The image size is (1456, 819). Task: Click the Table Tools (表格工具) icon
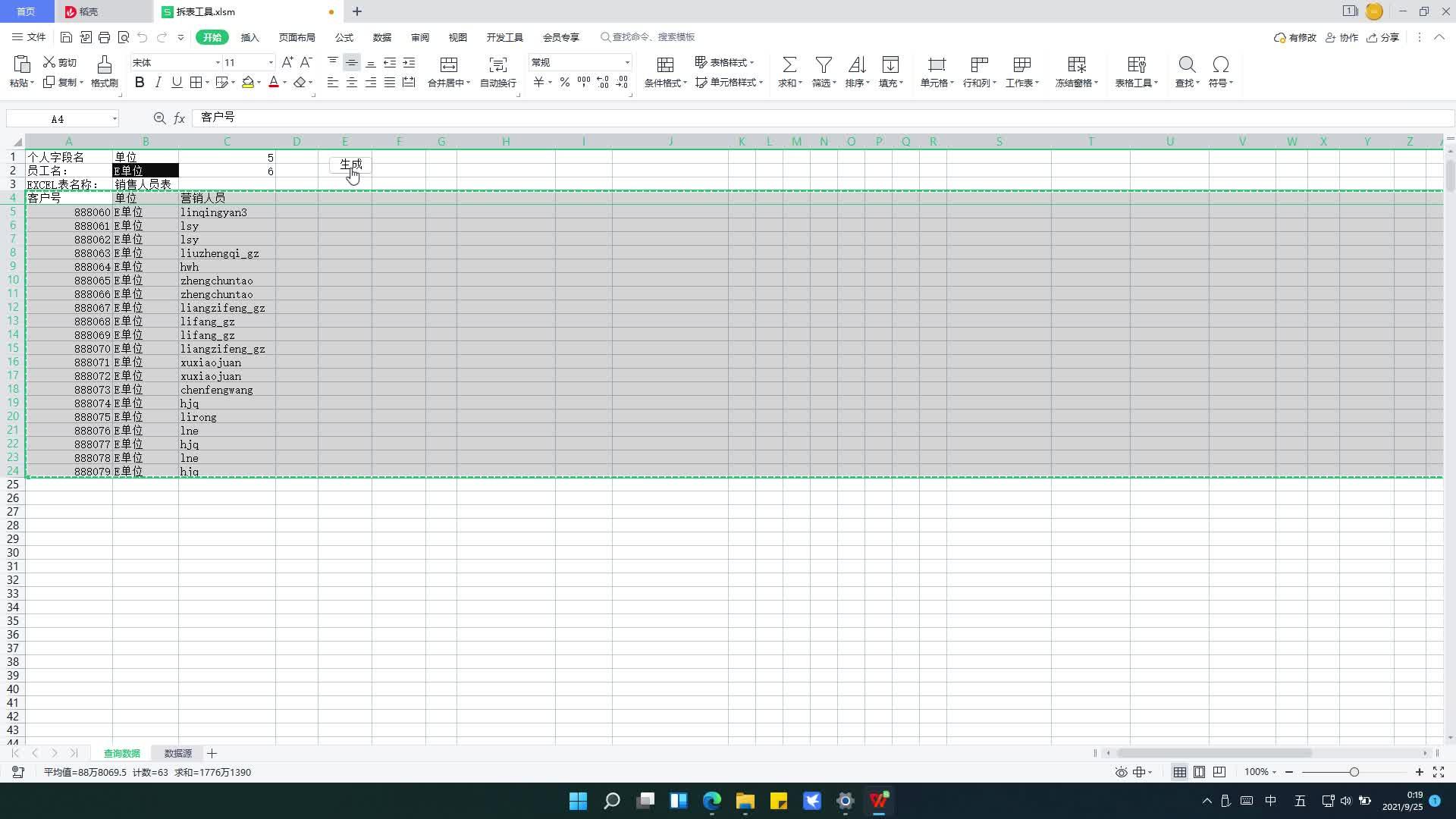click(x=1136, y=64)
